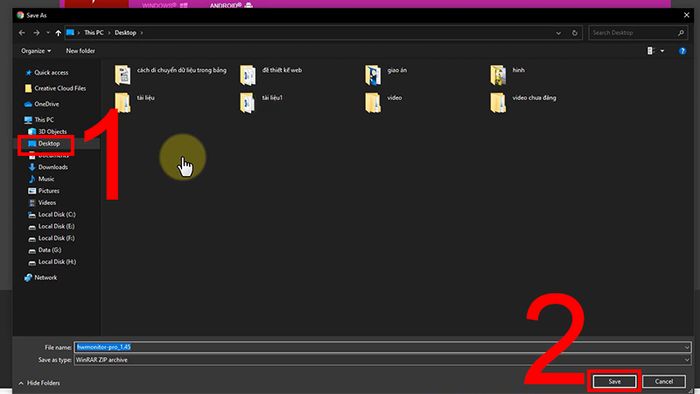Collapse folders with Hide Folders
700x394 pixels.
click(x=39, y=383)
